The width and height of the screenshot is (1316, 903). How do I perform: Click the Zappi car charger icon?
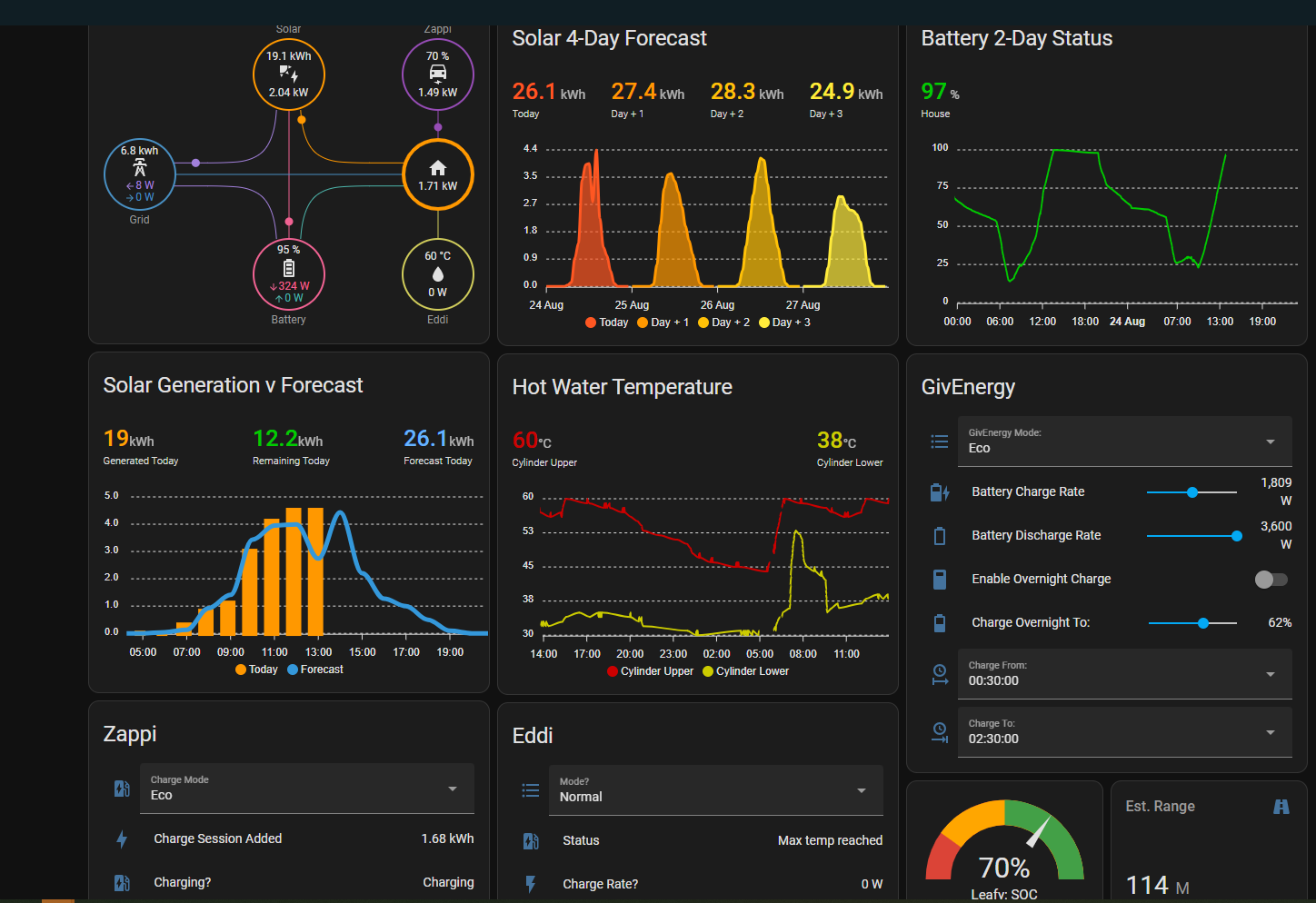click(438, 73)
